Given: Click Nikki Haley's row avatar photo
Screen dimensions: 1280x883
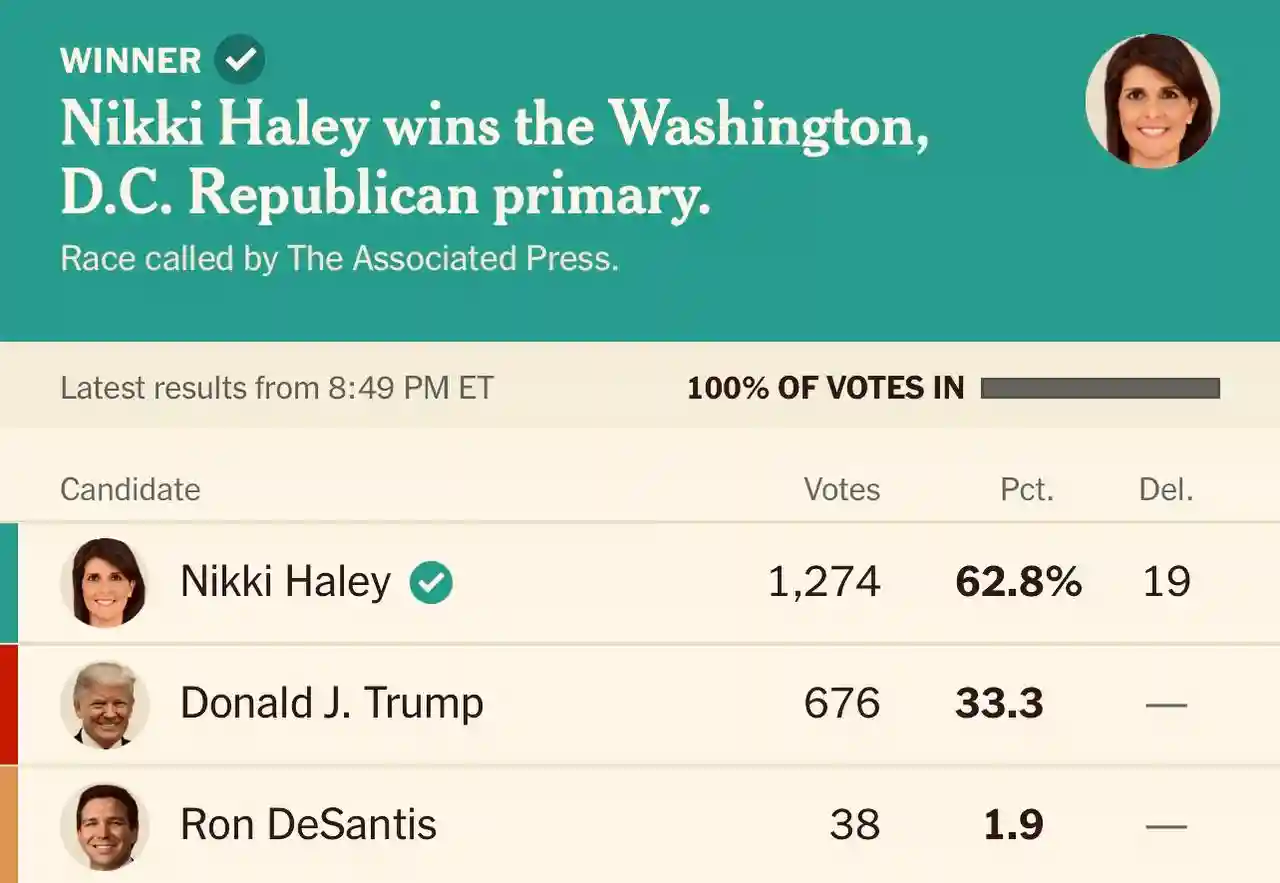Looking at the screenshot, I should tap(104, 583).
